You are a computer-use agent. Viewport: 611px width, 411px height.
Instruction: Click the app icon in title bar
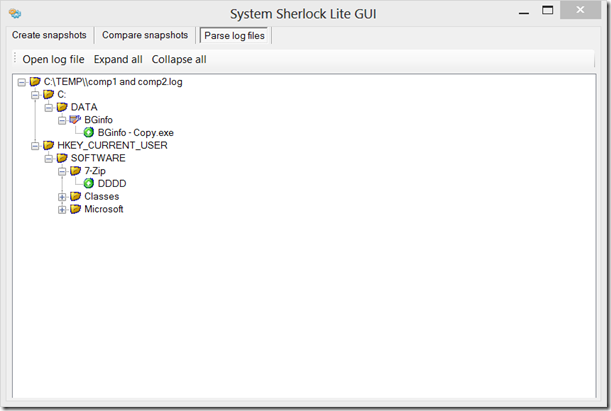[x=13, y=14]
